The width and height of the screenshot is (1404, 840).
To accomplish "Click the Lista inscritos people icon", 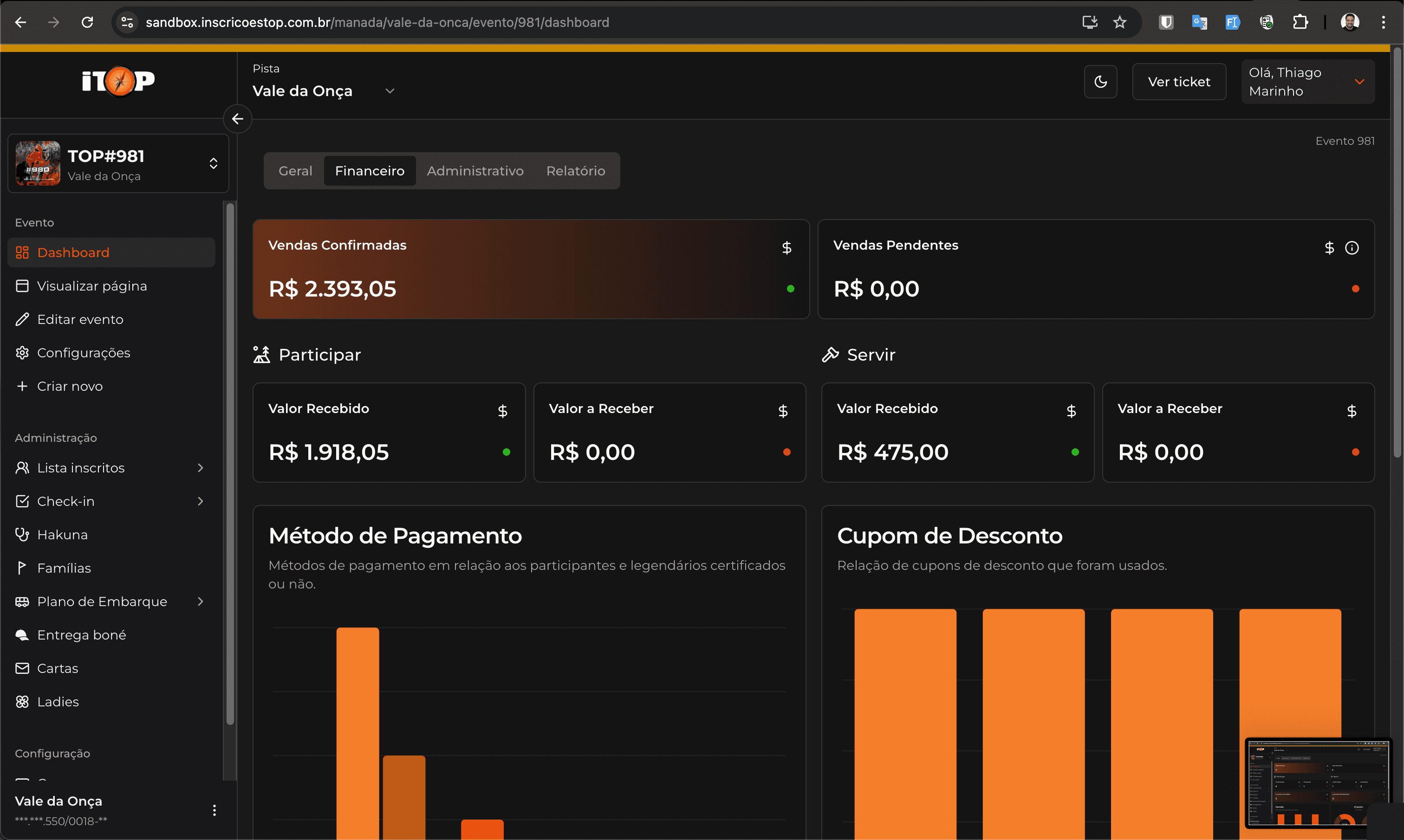I will [x=22, y=467].
